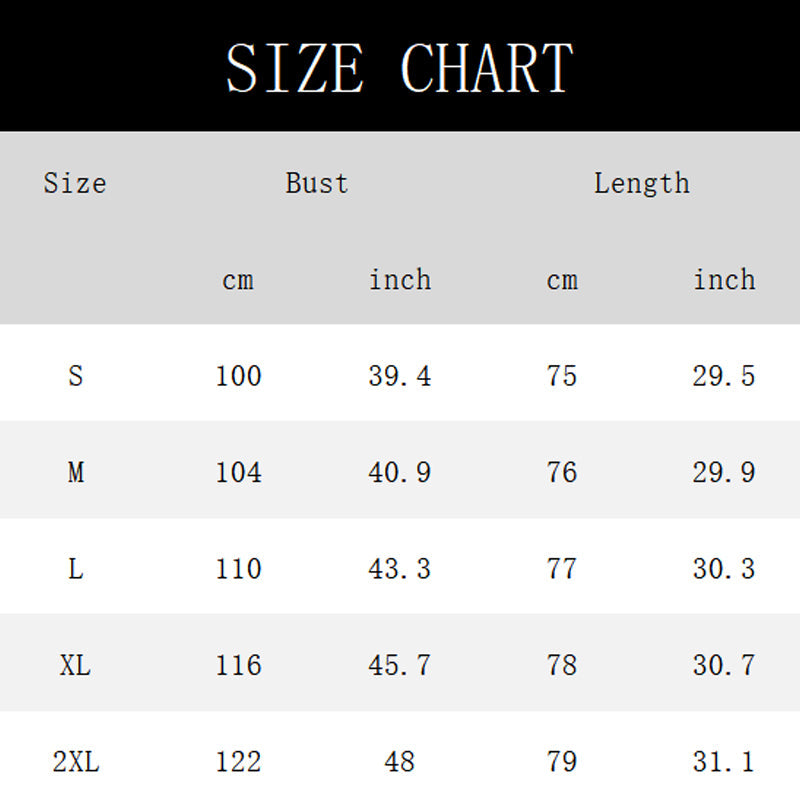This screenshot has height=800, width=800.
Task: Select the S size row label
Action: click(75, 376)
